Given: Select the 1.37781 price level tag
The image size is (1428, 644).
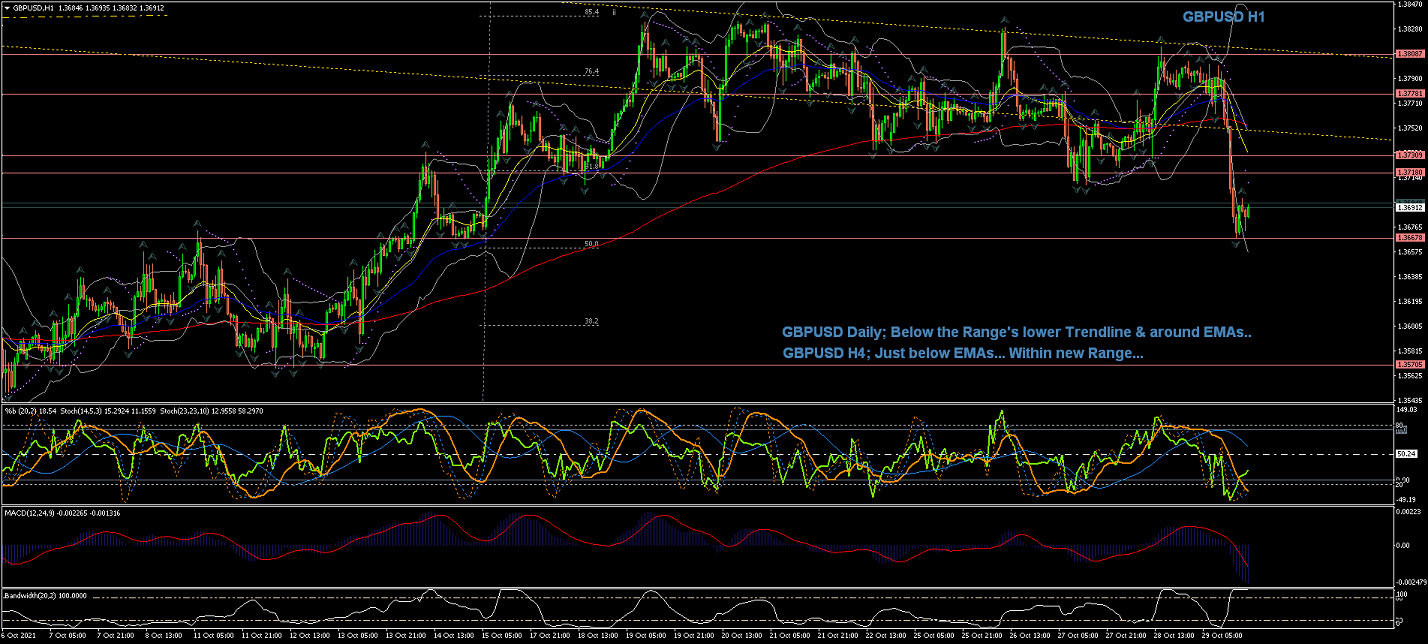Looking at the screenshot, I should click(x=1408, y=94).
